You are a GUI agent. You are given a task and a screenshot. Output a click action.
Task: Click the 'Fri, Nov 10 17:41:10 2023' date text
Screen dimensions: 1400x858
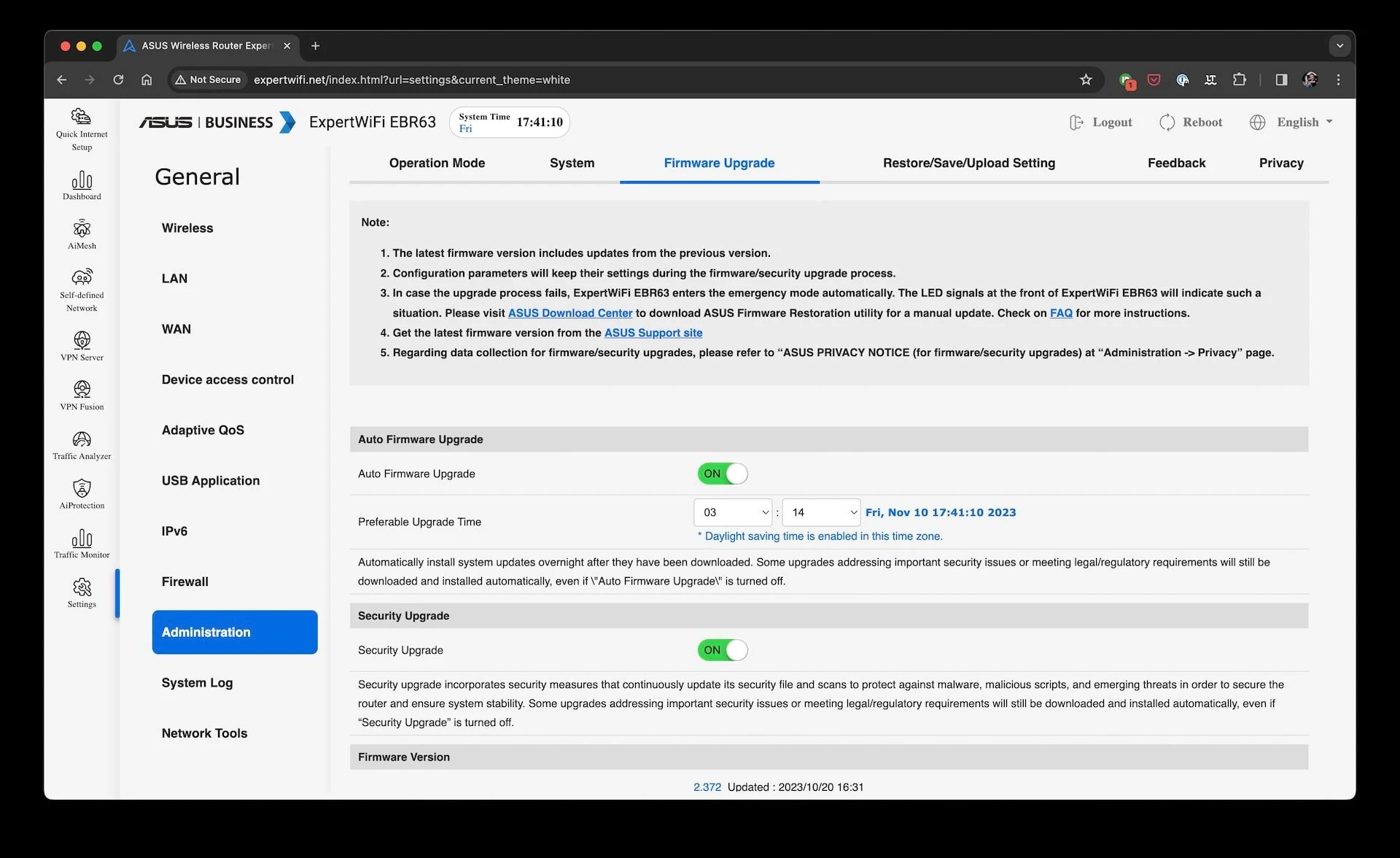pos(941,512)
